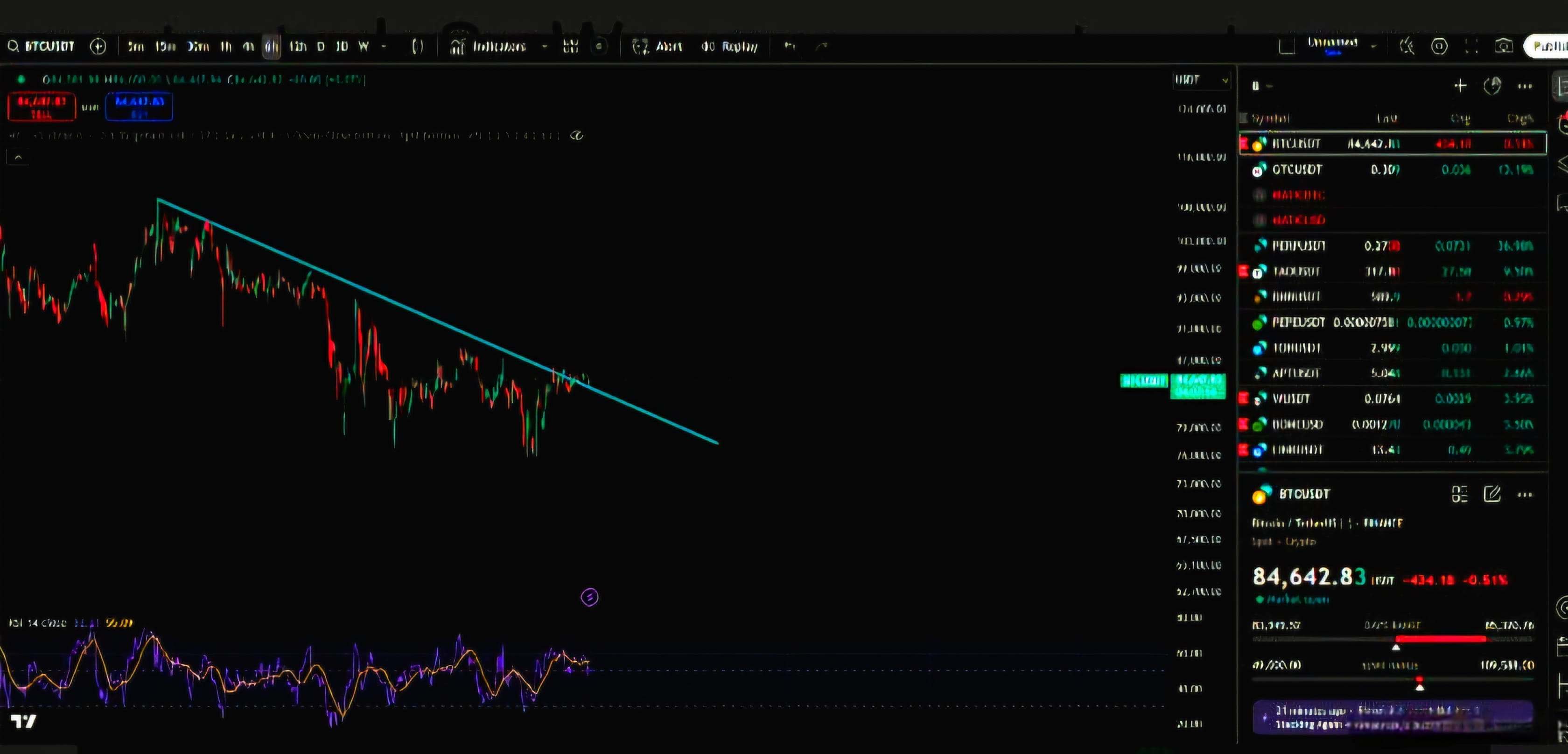Sort watchlist by Last column header
Viewport: 1568px width, 754px height.
1387,118
